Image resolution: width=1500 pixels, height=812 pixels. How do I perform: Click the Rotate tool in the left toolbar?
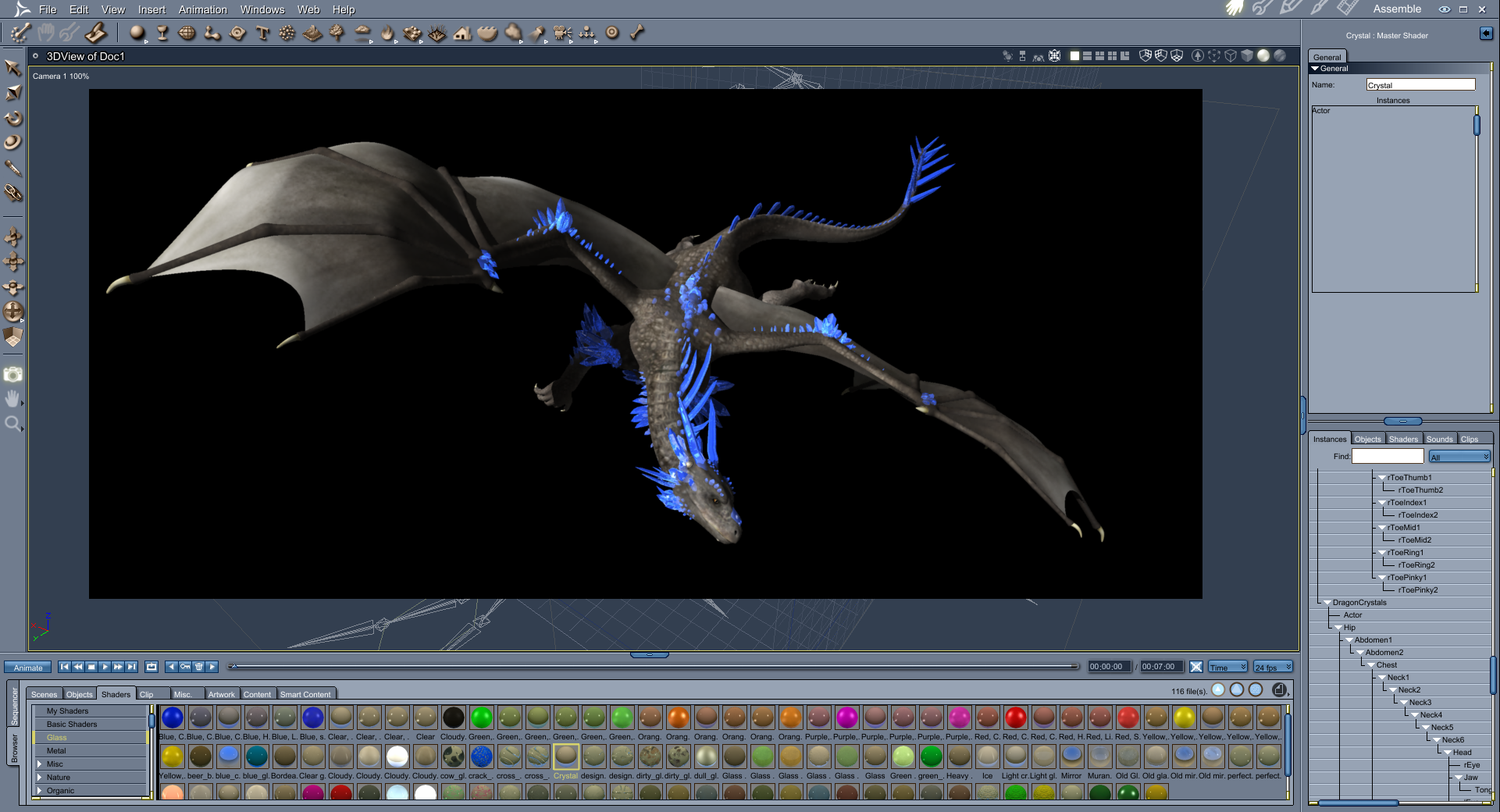(13, 119)
